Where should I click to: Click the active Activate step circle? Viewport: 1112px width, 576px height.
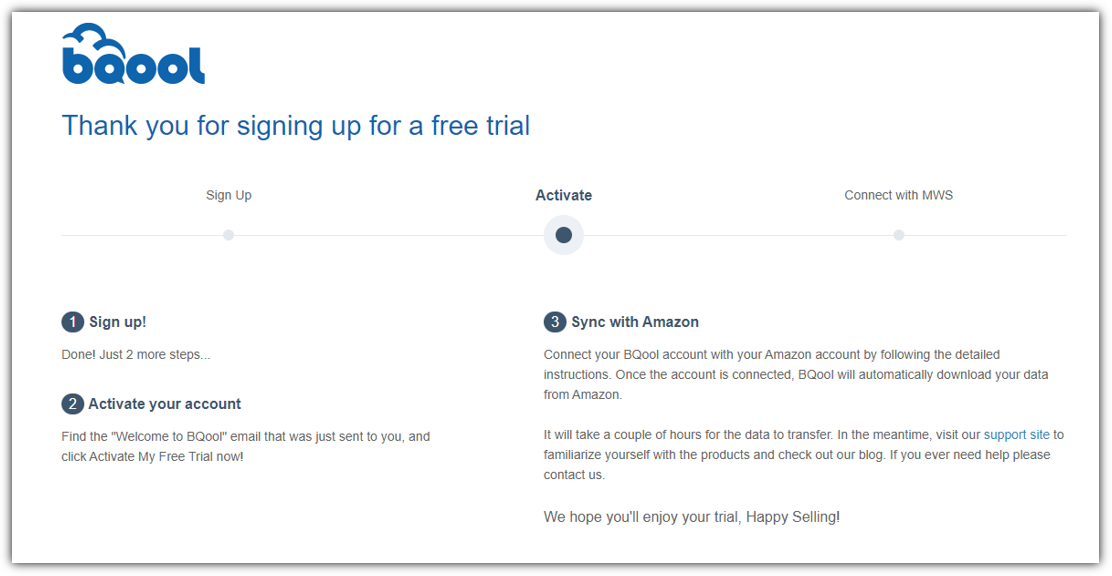pos(564,235)
